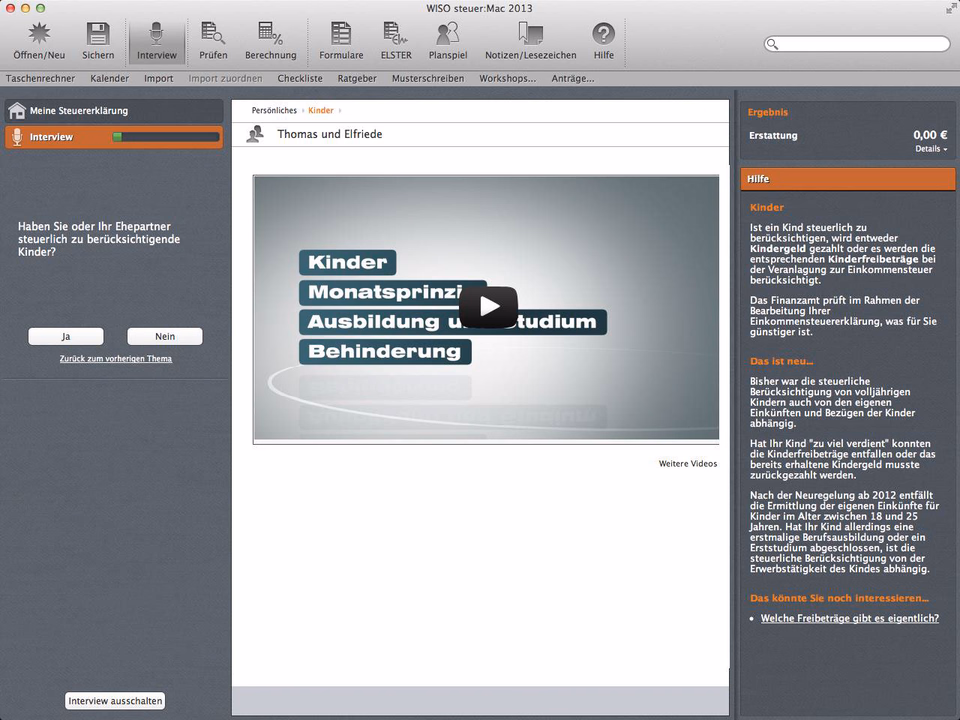Launch the ELSTER transmission icon
This screenshot has height=720, width=960.
coord(396,34)
